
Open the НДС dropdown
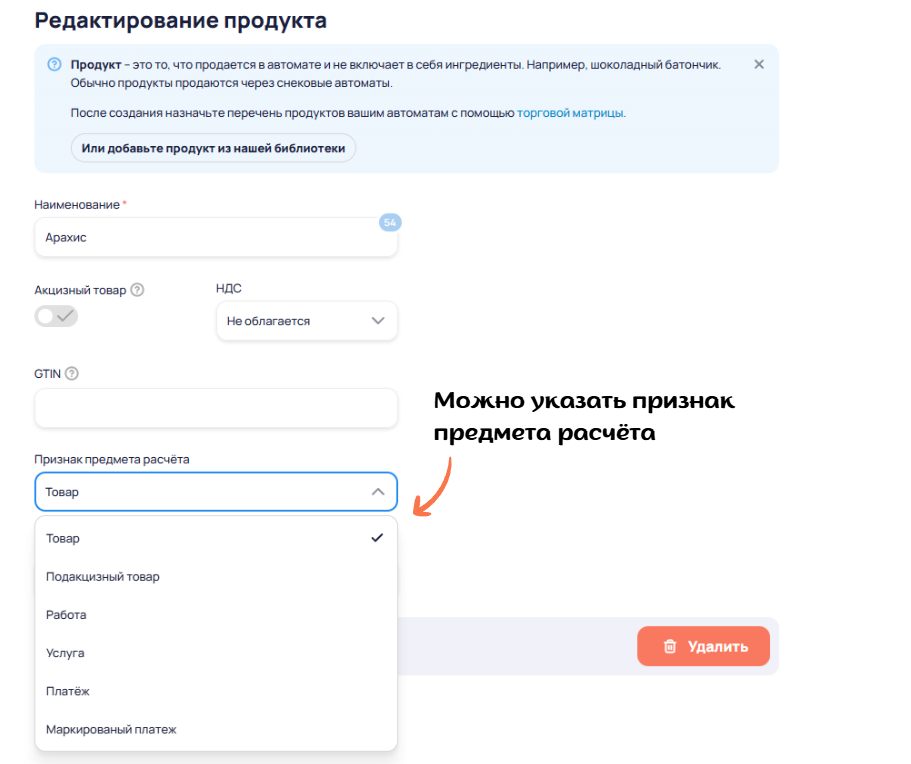pos(306,321)
